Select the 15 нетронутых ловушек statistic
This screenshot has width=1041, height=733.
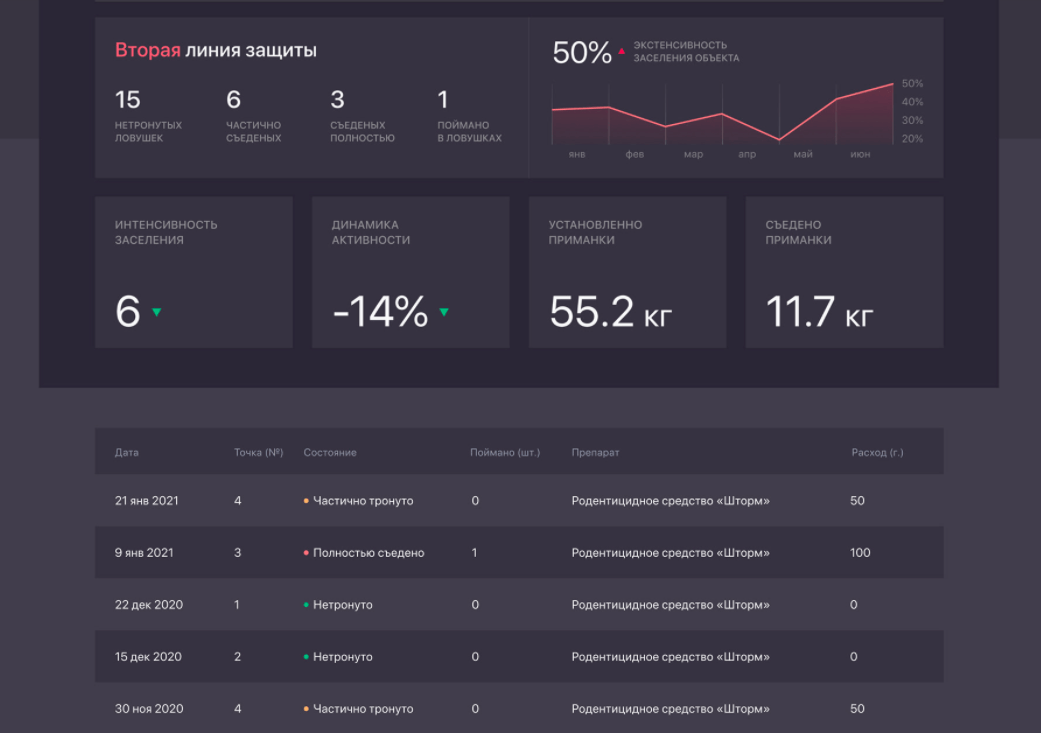148,115
